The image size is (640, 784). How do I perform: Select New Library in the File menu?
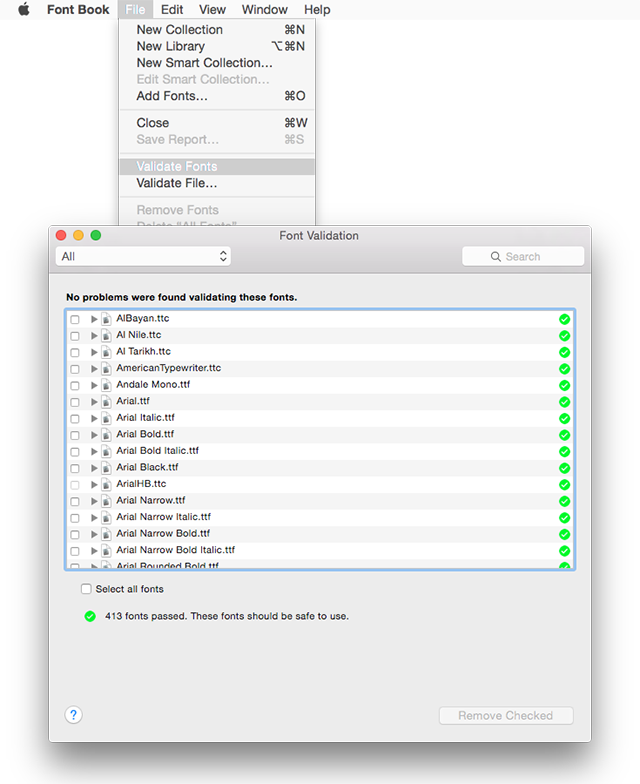pos(217,46)
